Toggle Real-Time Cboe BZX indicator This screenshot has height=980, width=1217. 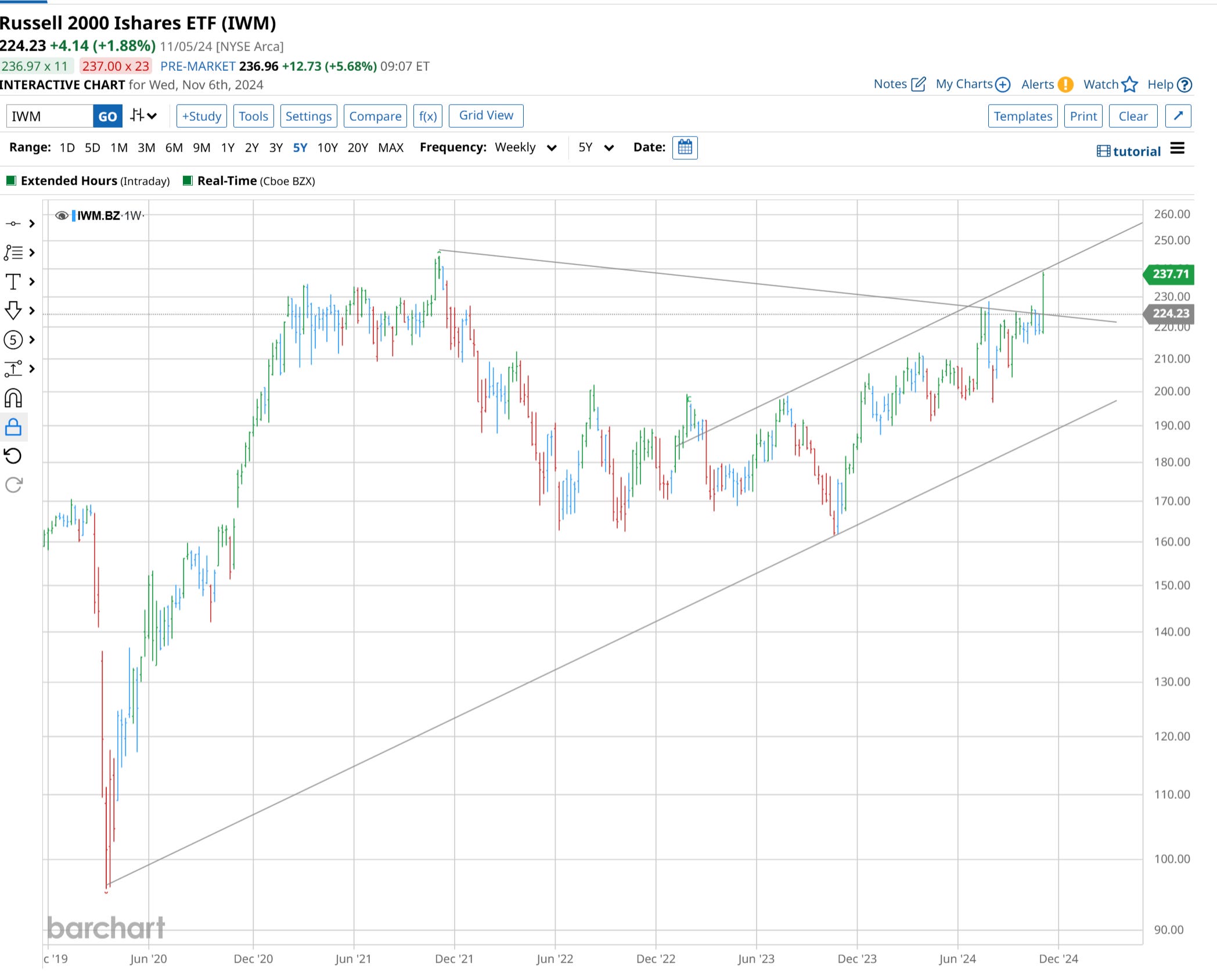(188, 181)
